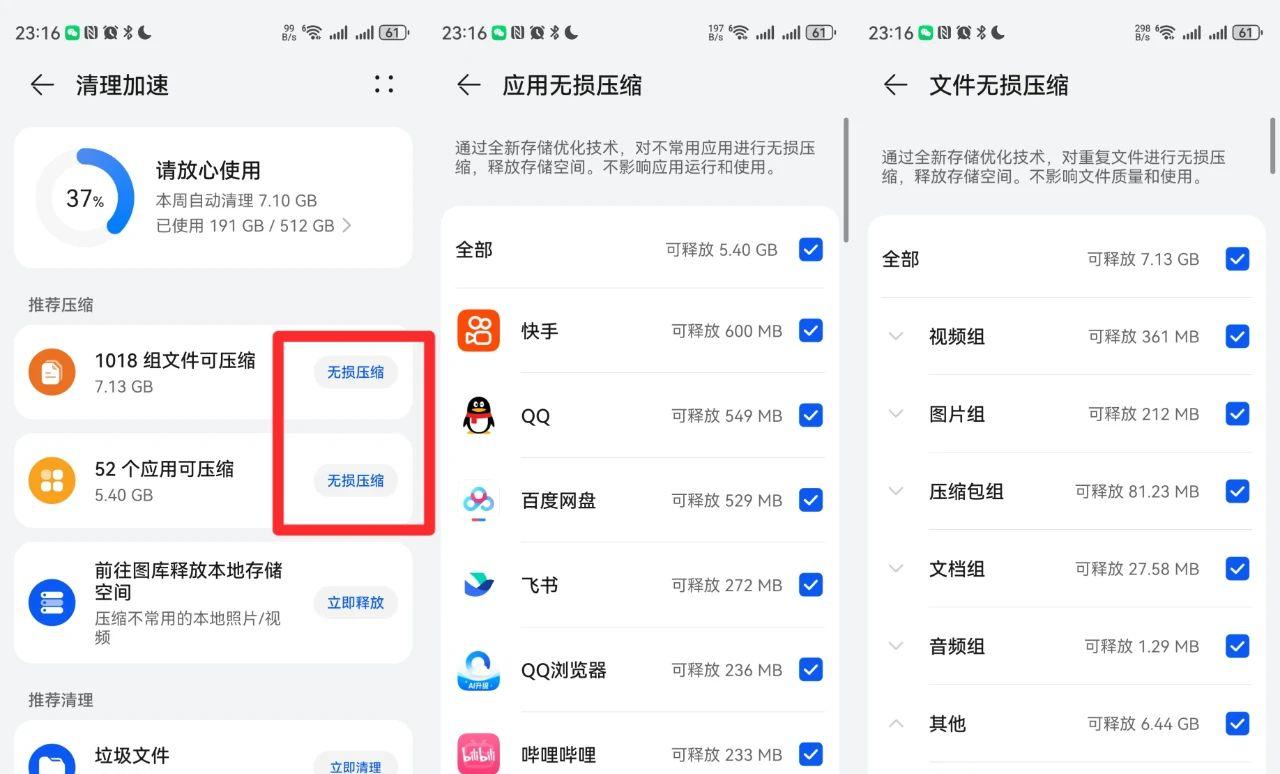Tap the Bluetooth icon on 文件无损压缩 screen
The height and width of the screenshot is (774, 1280).
coord(982,33)
